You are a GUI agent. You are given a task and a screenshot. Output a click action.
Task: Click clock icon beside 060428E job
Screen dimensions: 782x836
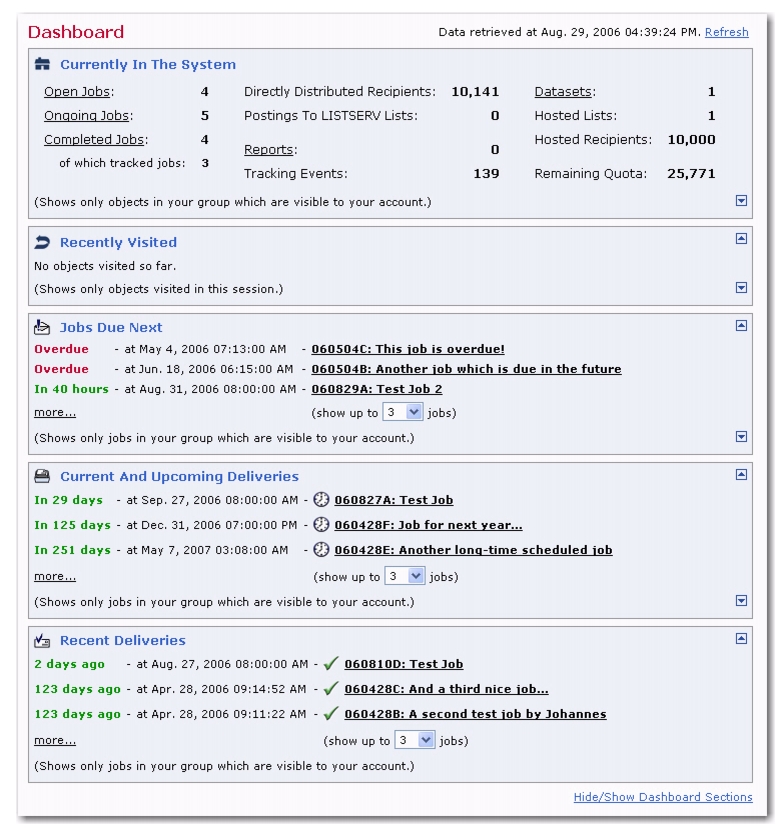click(321, 550)
